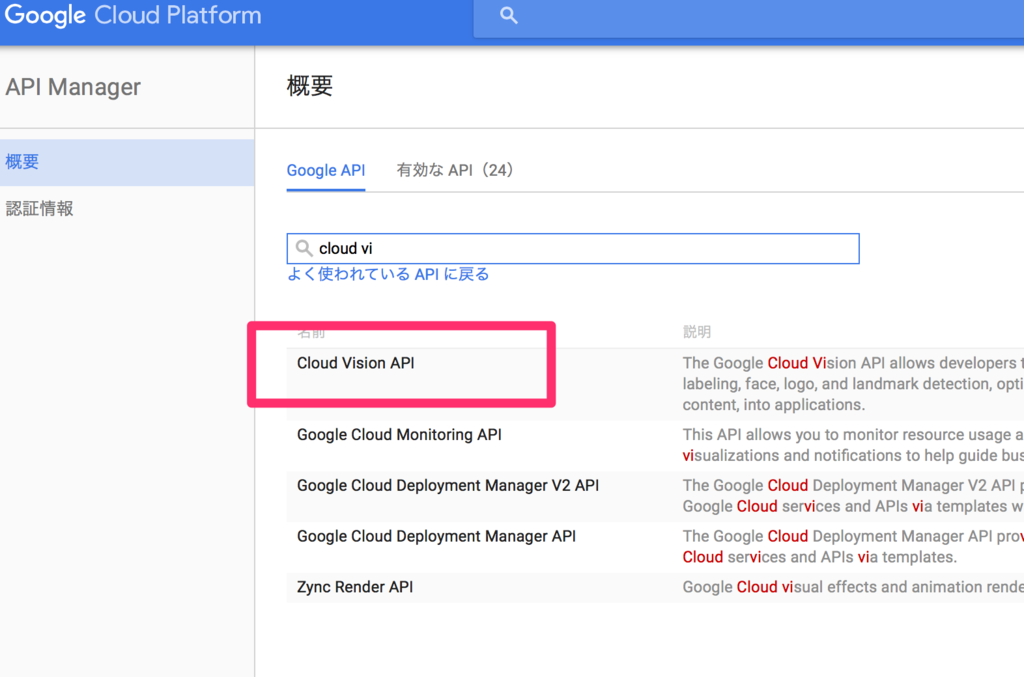Viewport: 1024px width, 677px height.
Task: Click Cloud Vision API description text
Action: (853, 384)
